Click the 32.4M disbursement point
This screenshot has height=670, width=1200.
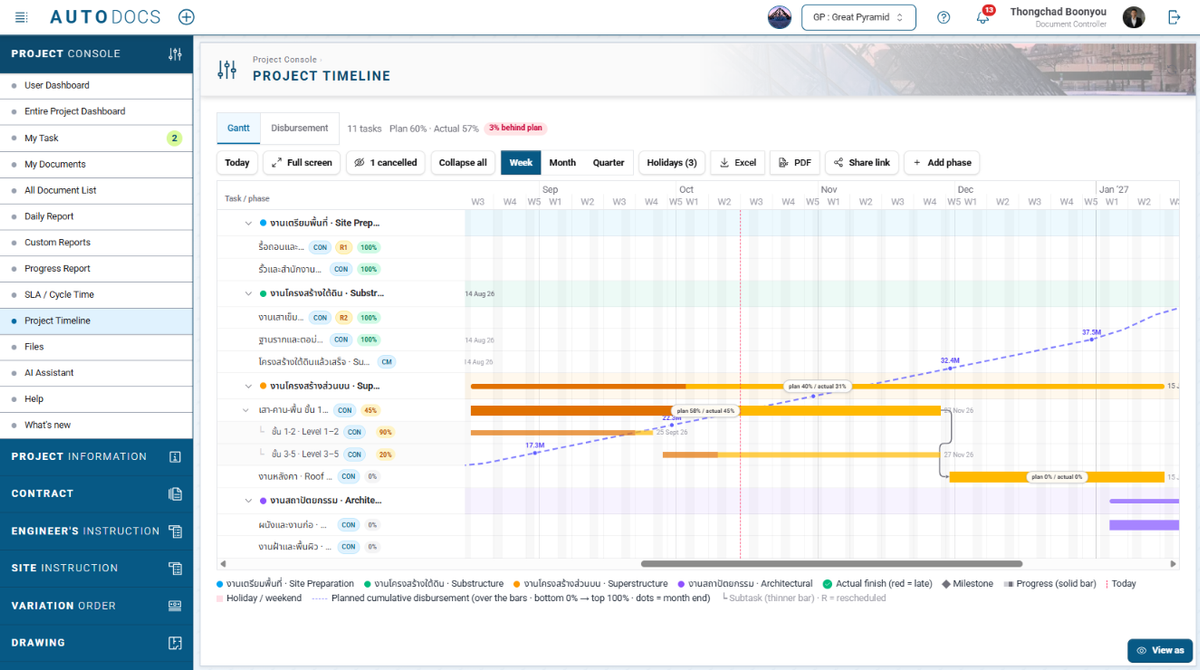(x=950, y=368)
